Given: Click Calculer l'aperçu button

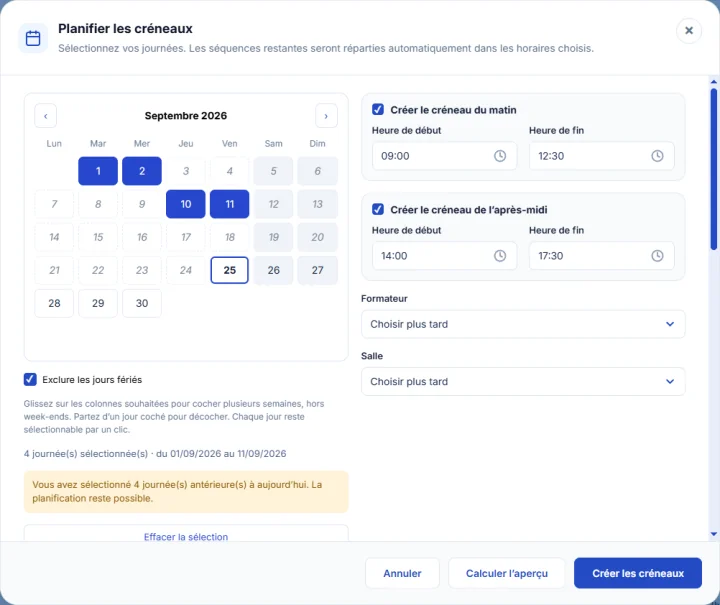Looking at the screenshot, I should click(507, 573).
